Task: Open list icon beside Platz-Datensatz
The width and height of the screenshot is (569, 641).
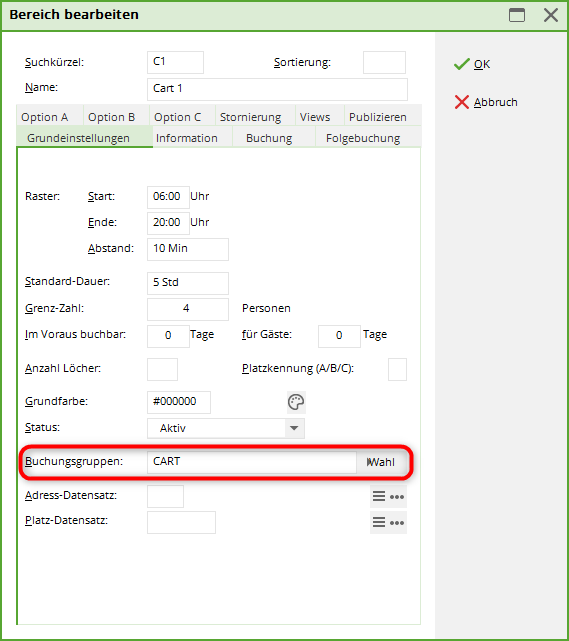Action: [379, 522]
